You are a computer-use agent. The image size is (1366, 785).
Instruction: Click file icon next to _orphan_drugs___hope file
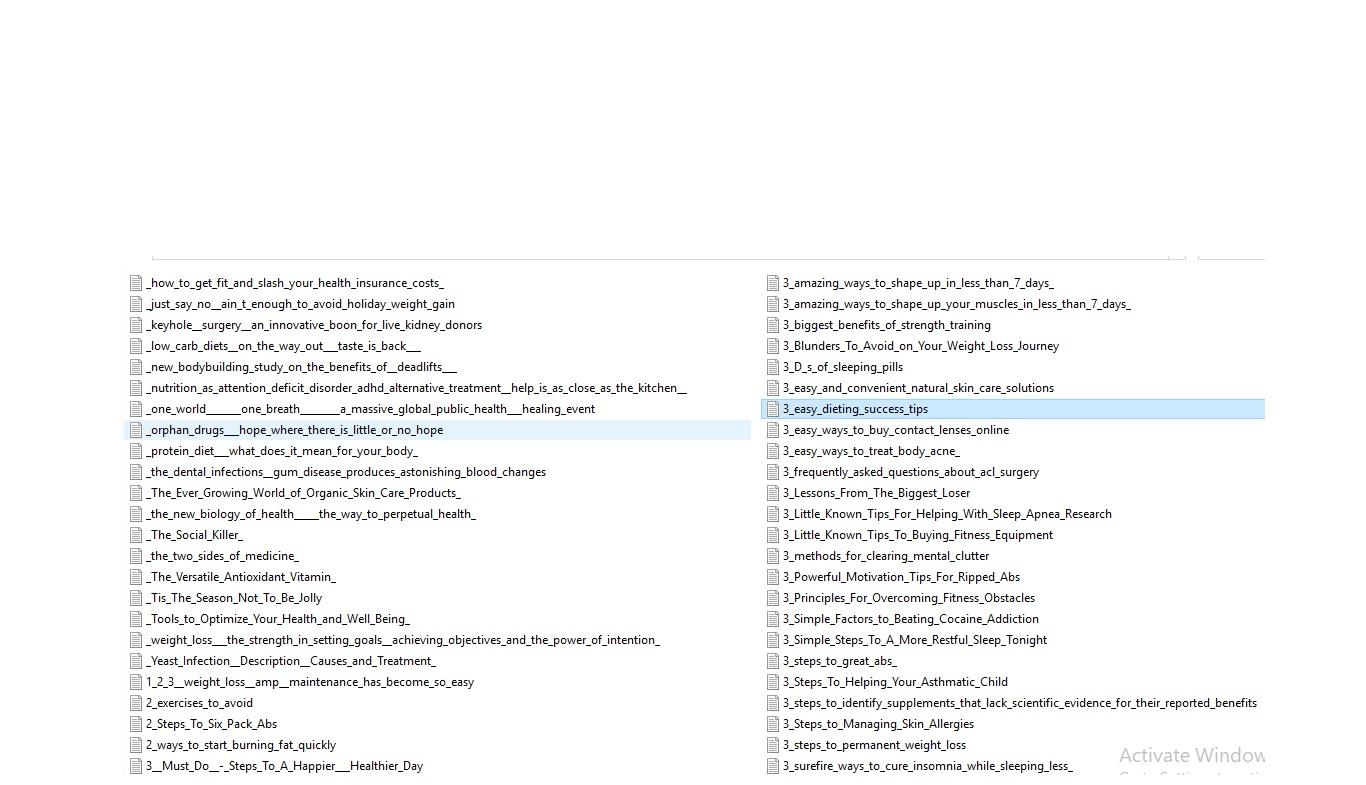tap(136, 430)
